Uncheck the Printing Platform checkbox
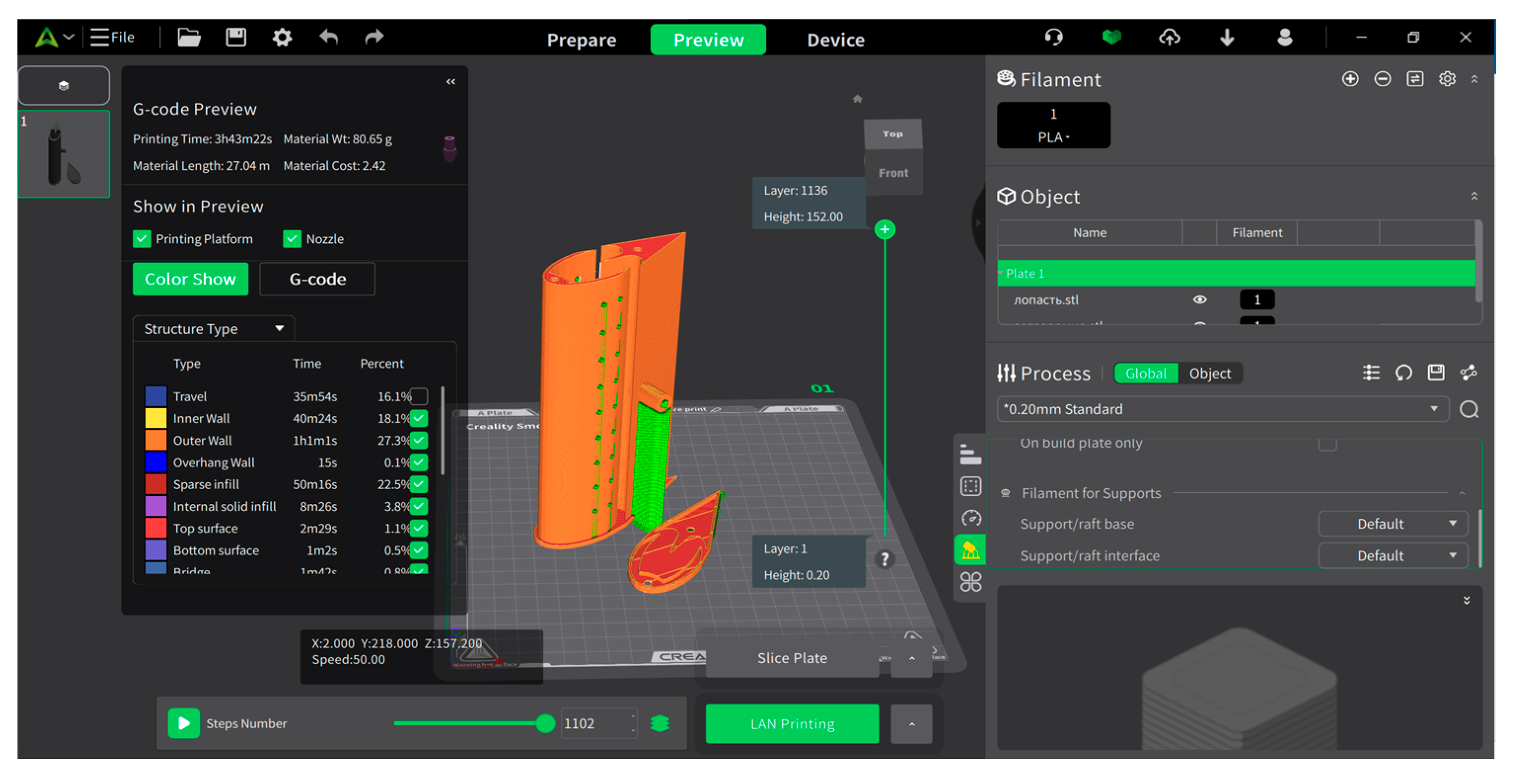 (x=142, y=239)
